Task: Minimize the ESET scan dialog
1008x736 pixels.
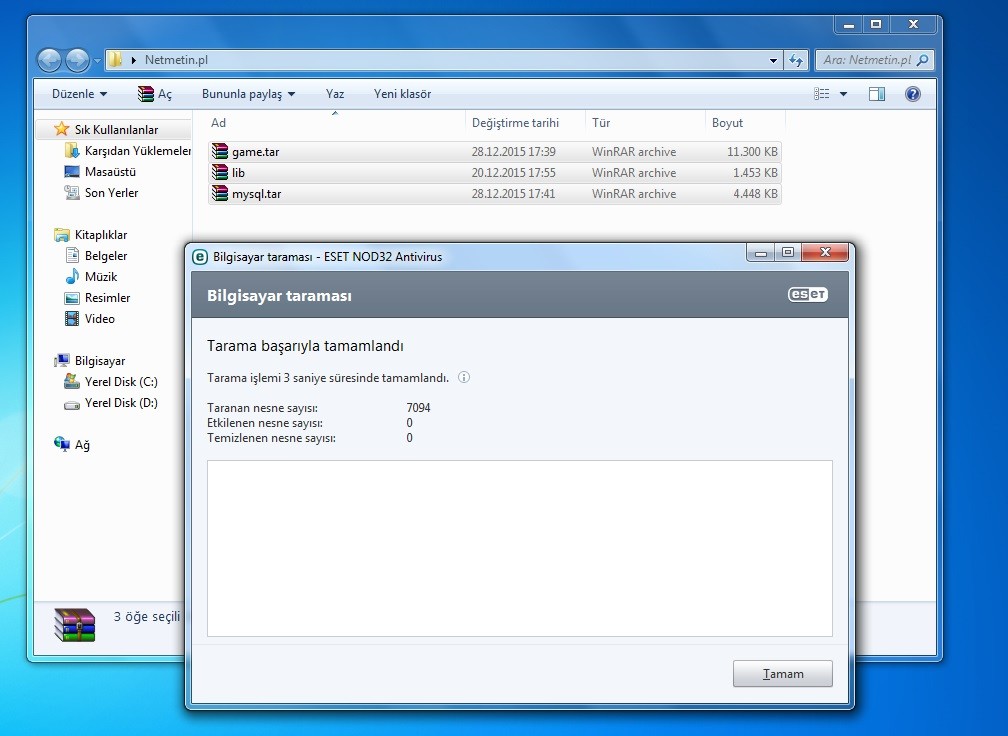Action: click(x=760, y=252)
